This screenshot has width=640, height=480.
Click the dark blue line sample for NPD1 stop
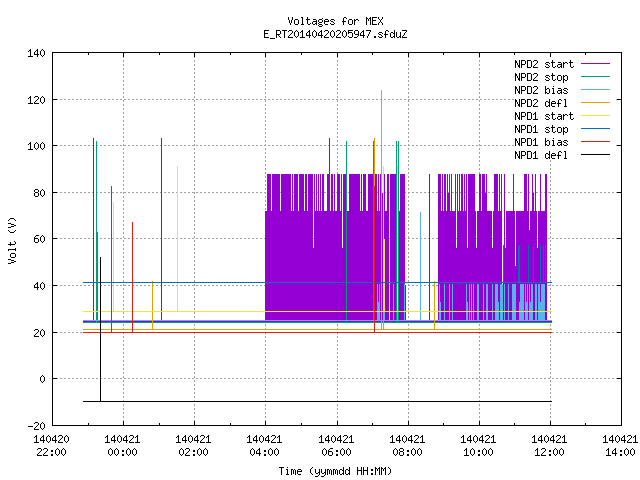(596, 129)
